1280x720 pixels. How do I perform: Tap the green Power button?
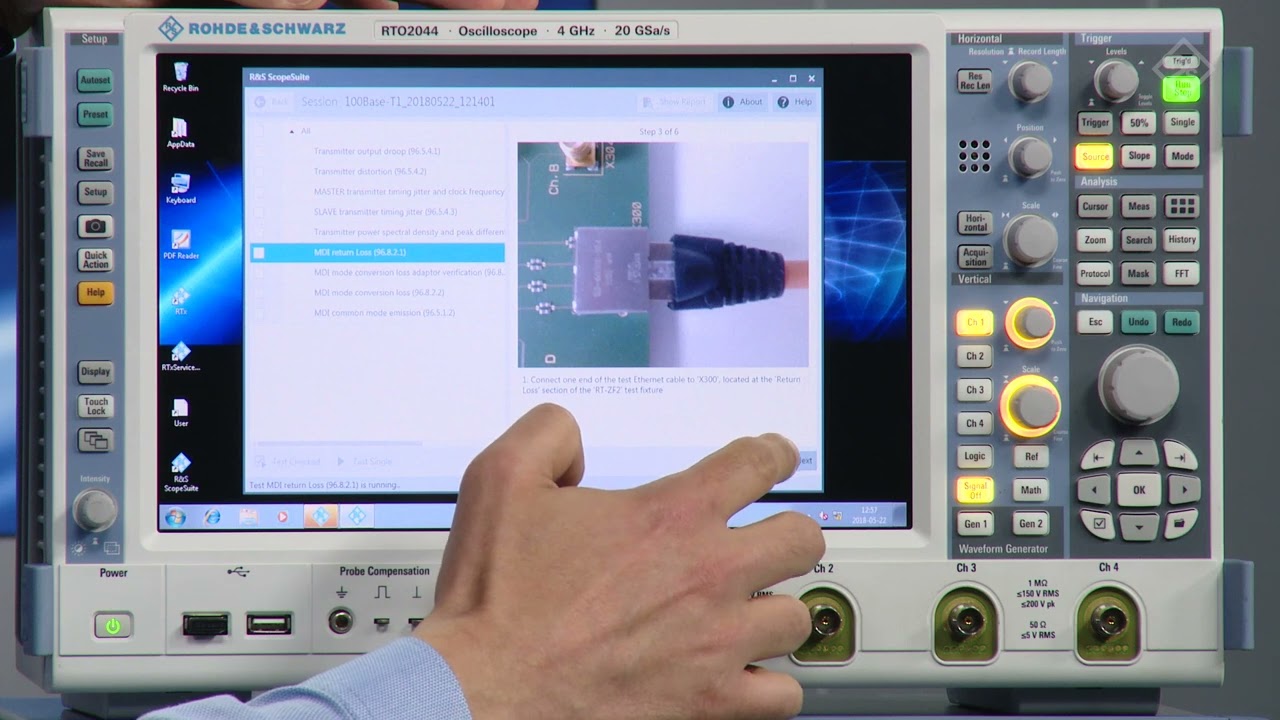pos(113,626)
